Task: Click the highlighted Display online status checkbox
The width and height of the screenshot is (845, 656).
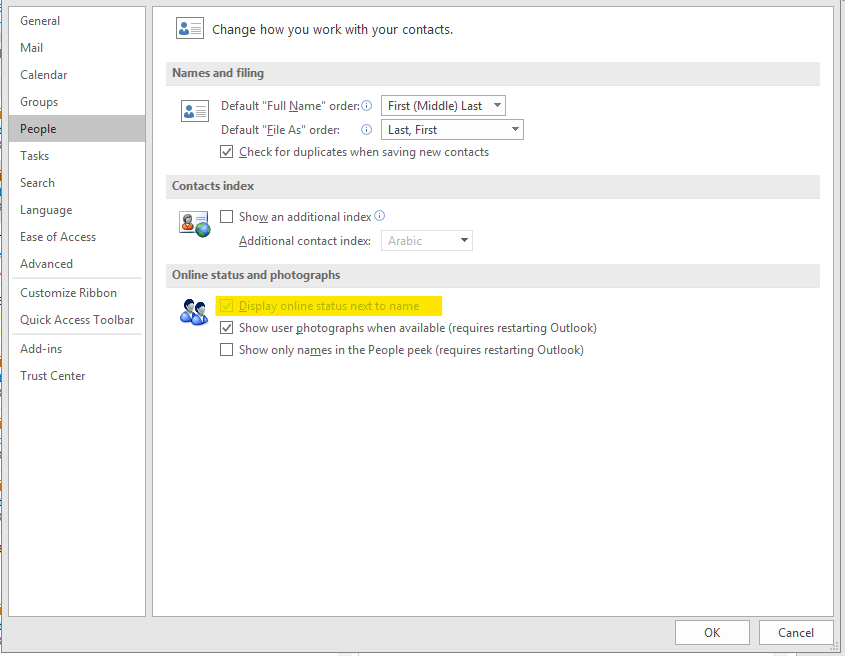Action: [x=227, y=305]
